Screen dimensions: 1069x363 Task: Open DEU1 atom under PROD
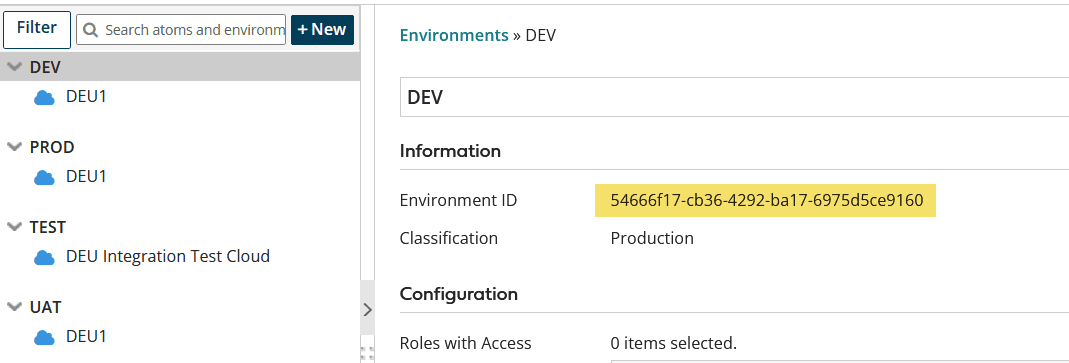click(x=87, y=177)
